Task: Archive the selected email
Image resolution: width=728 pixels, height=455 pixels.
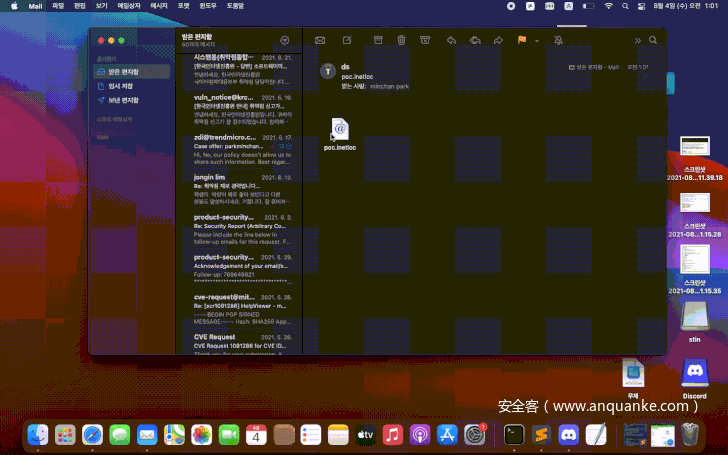Action: coord(378,40)
